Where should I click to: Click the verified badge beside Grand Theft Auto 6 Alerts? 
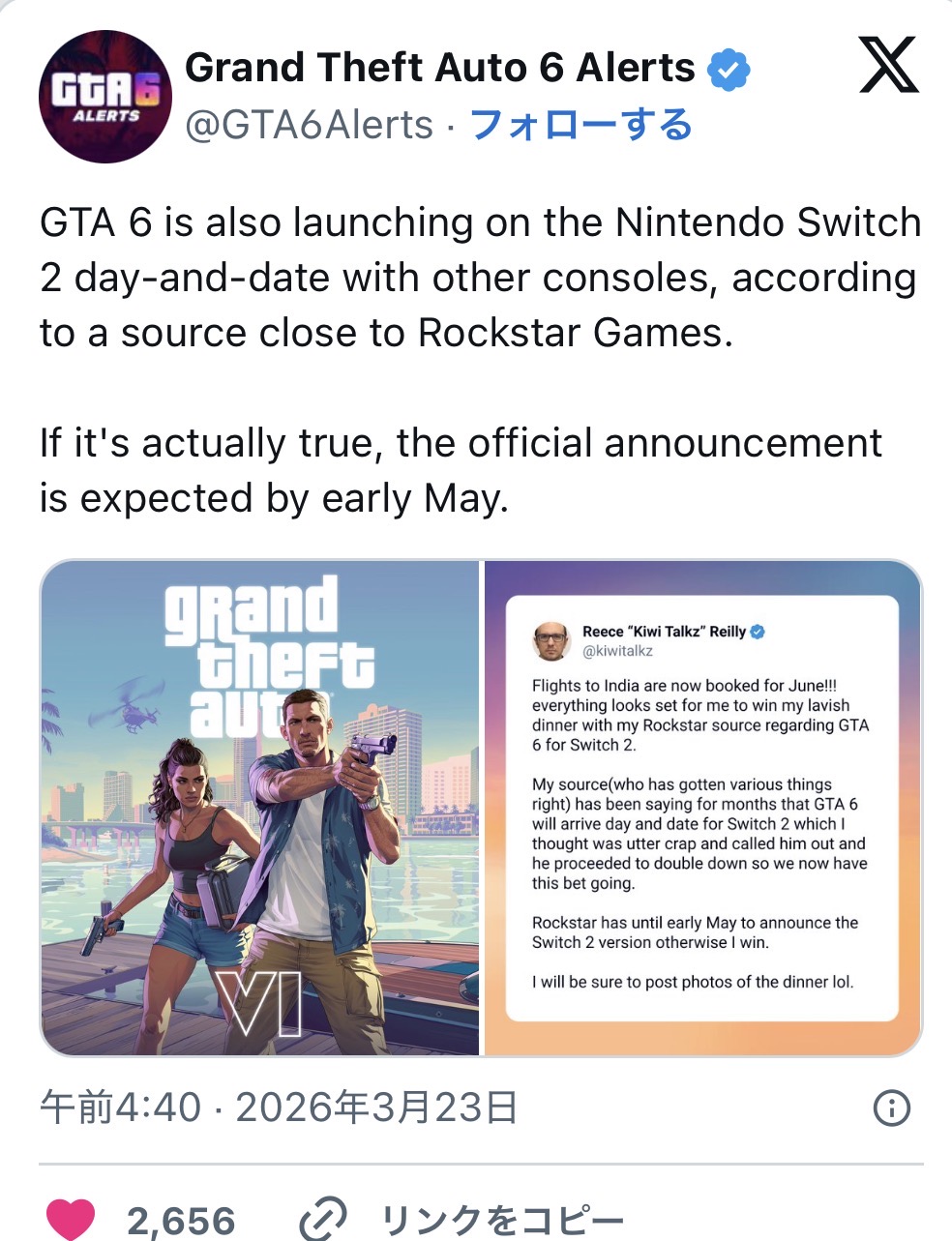pos(729,69)
